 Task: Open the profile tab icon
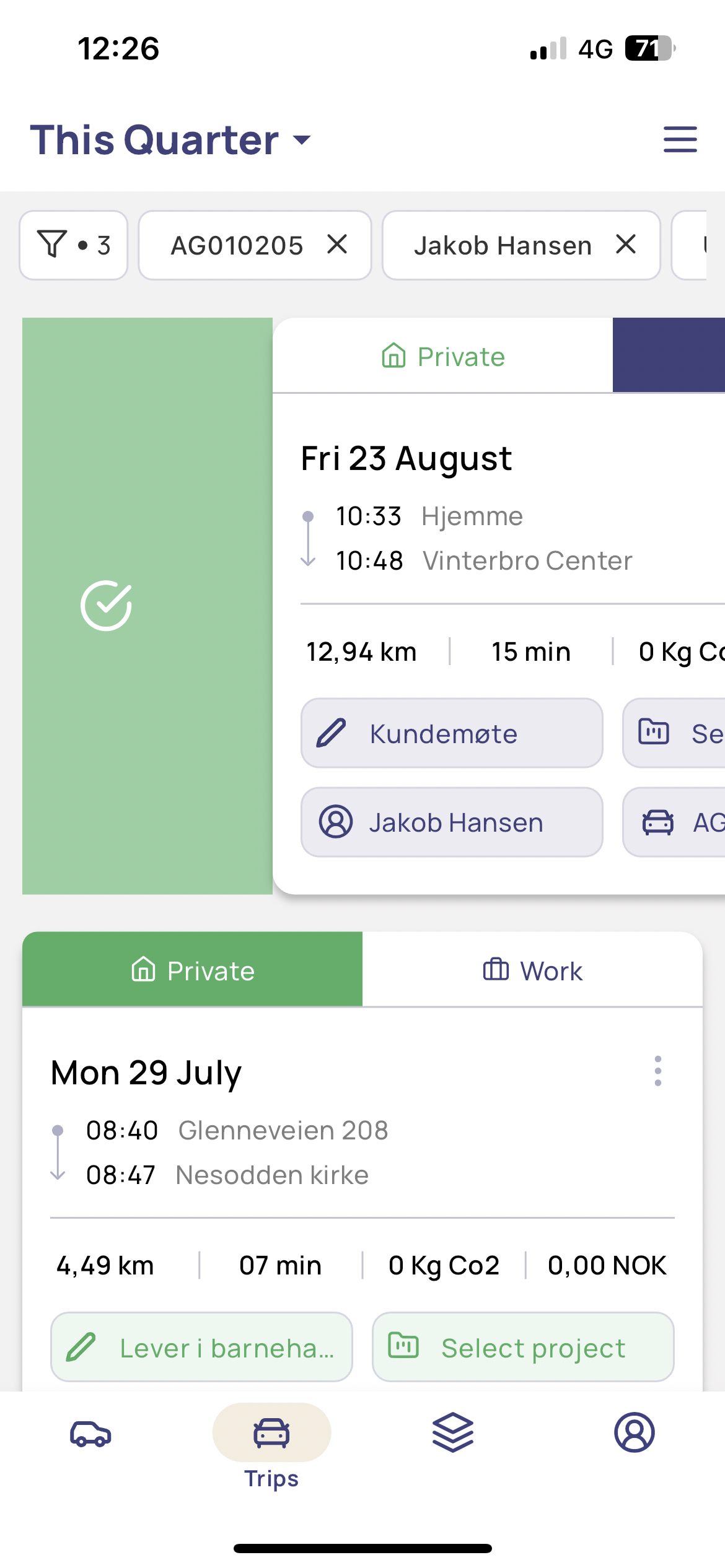[634, 1432]
